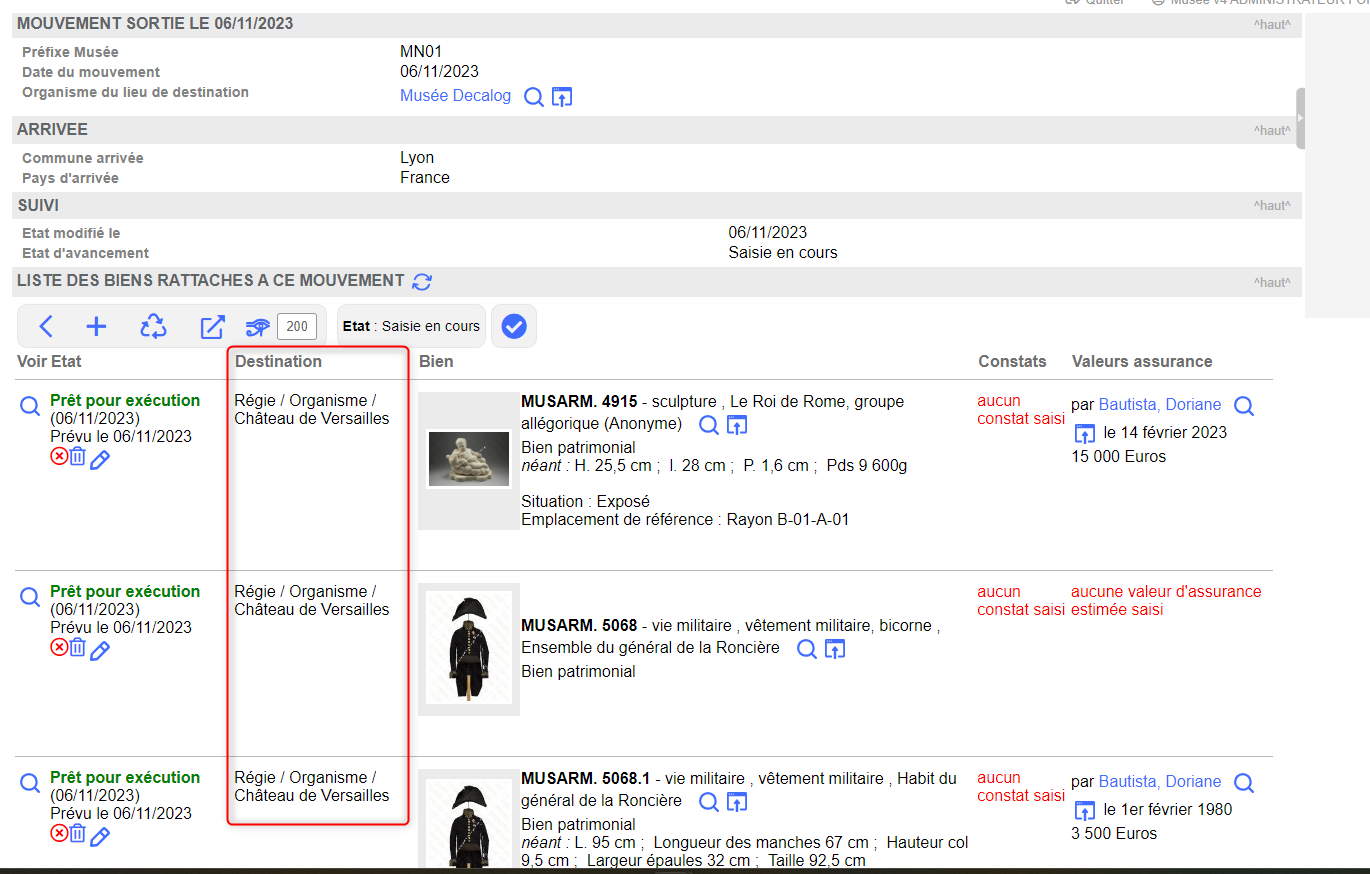
Task: Add a new item with the plus icon
Action: [x=96, y=326]
